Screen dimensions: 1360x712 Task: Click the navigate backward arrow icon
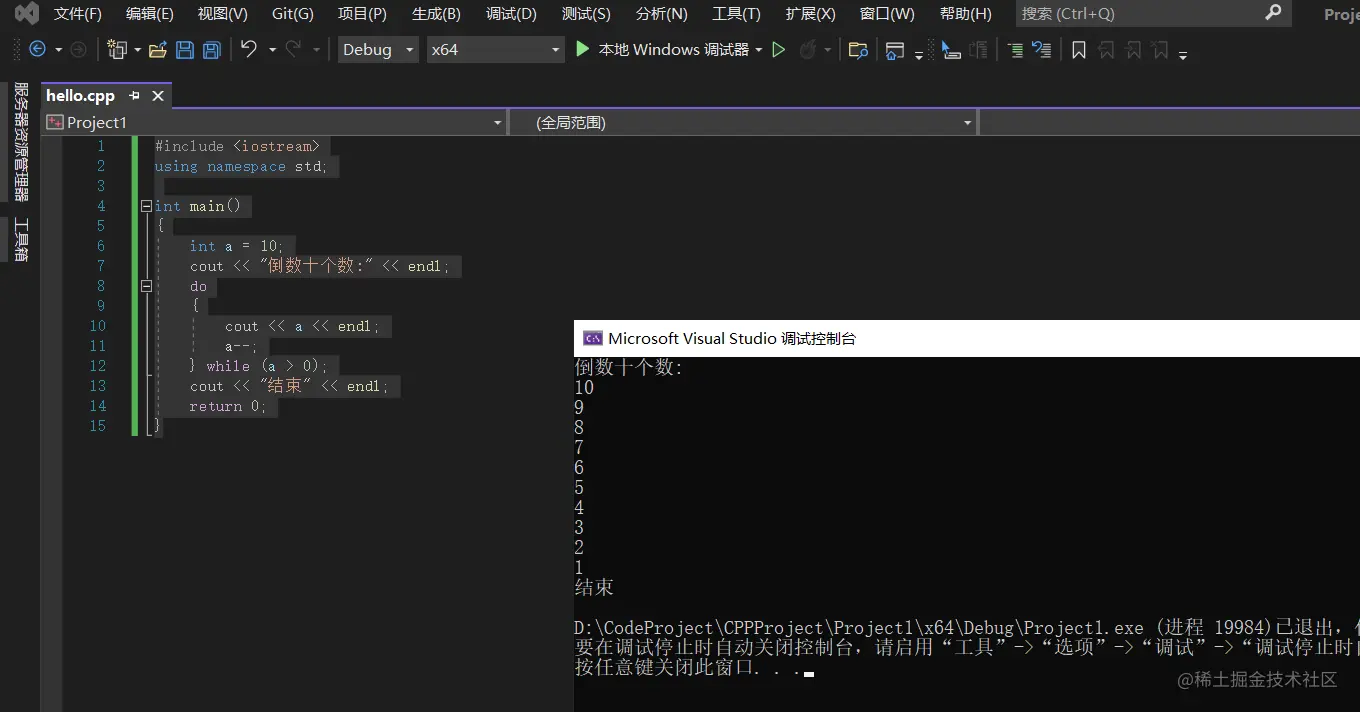[x=37, y=49]
